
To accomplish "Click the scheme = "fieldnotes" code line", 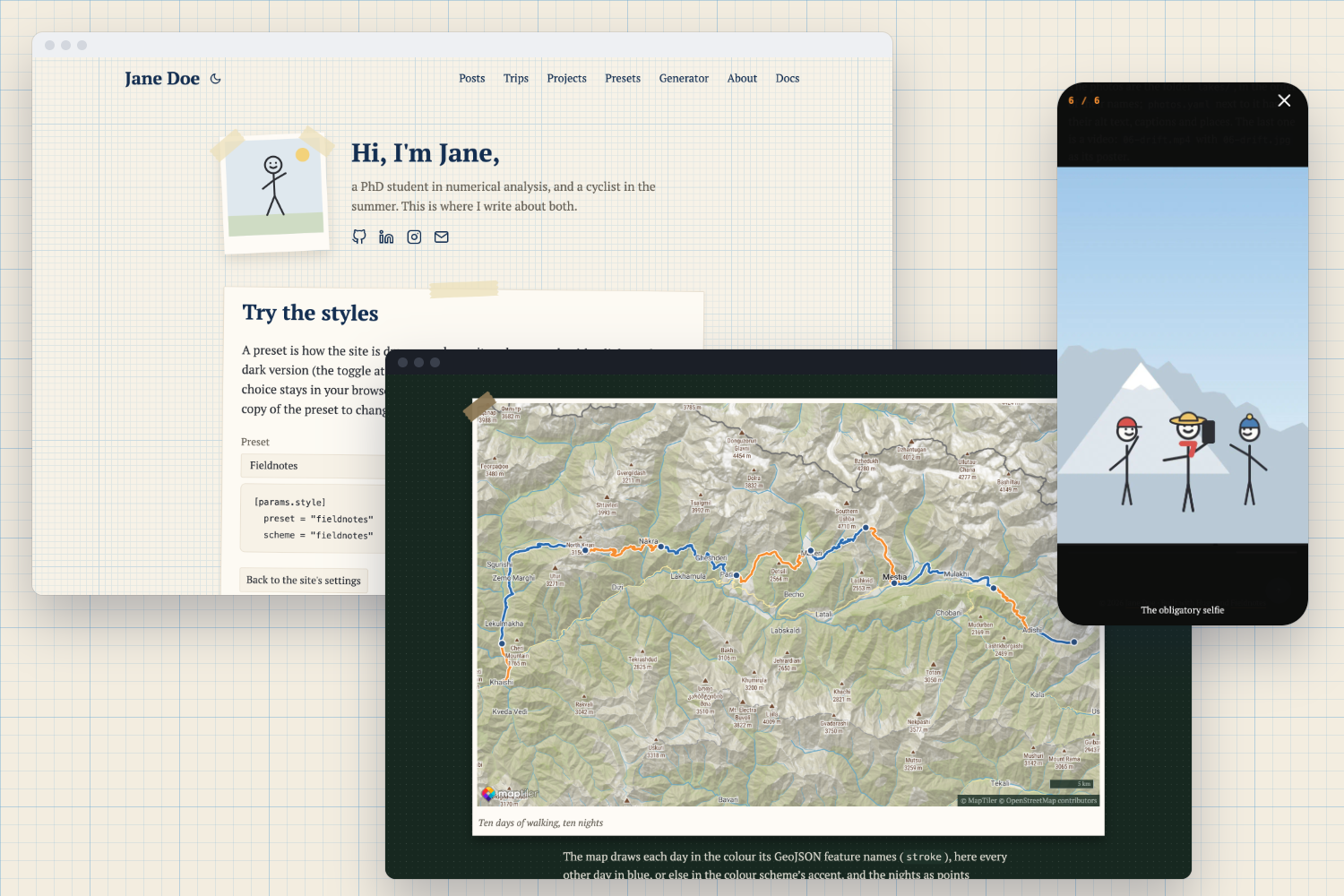I will [318, 535].
